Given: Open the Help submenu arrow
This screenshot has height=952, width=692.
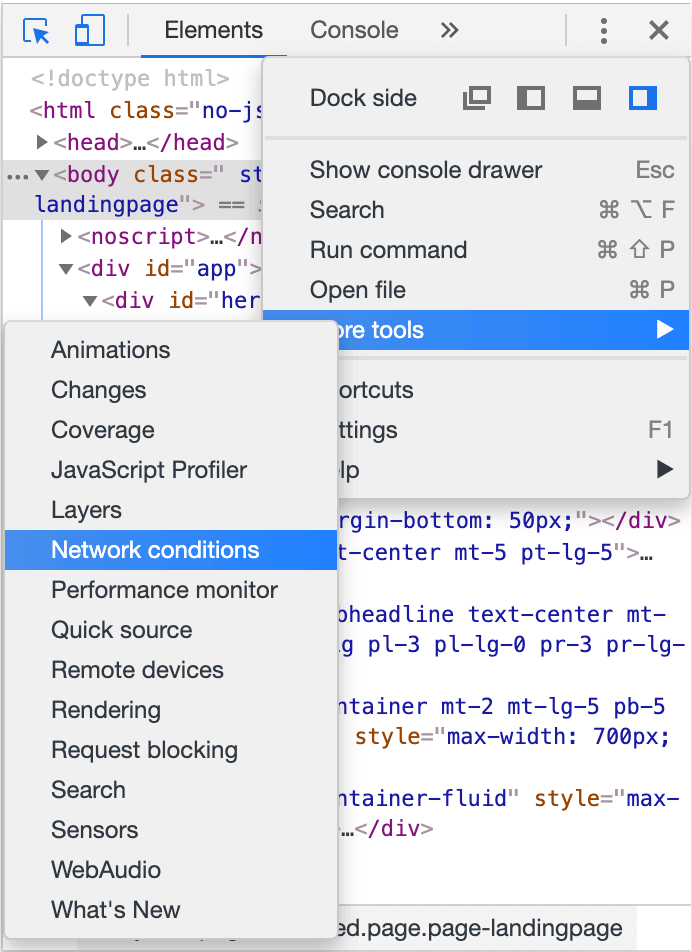Looking at the screenshot, I should pyautogui.click(x=664, y=469).
